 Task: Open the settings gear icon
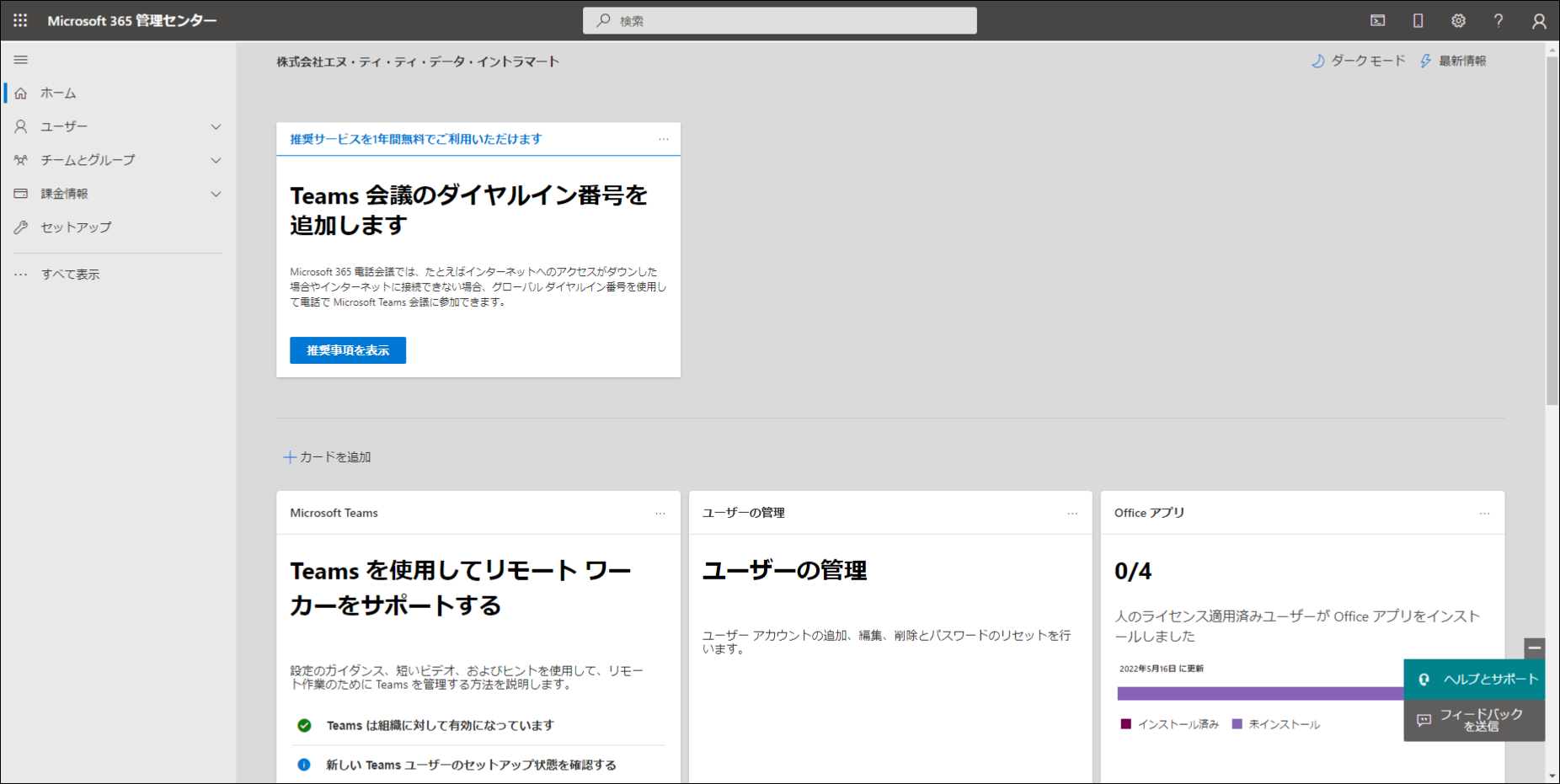pyautogui.click(x=1458, y=21)
